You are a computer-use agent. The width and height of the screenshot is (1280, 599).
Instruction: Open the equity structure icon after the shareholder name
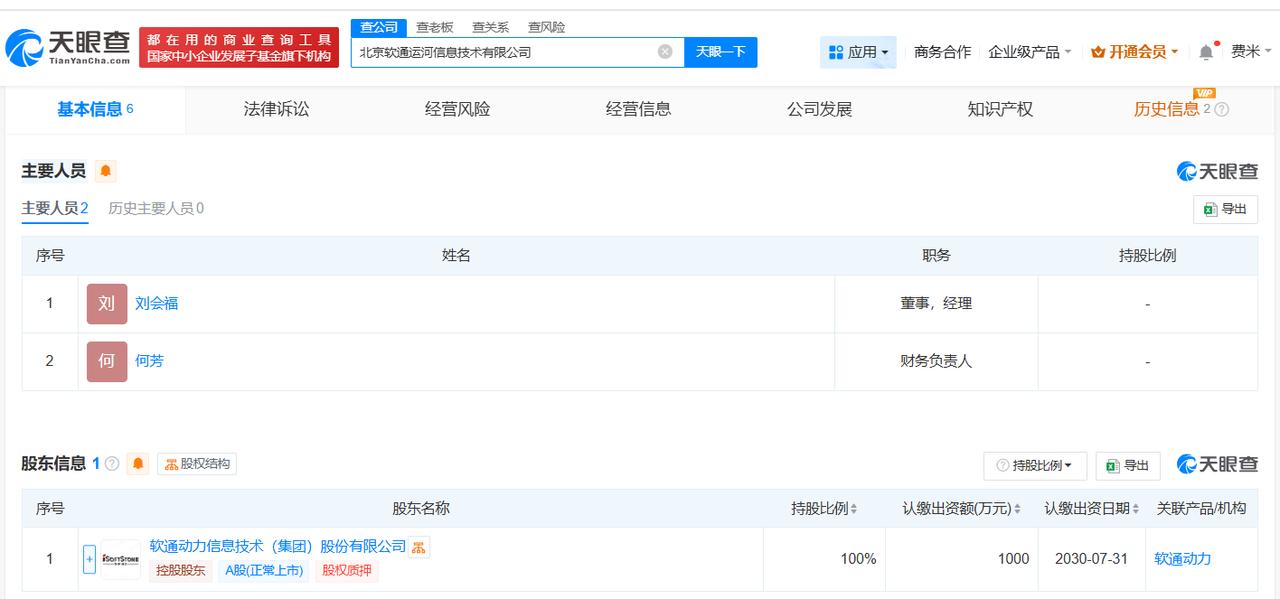[x=419, y=547]
